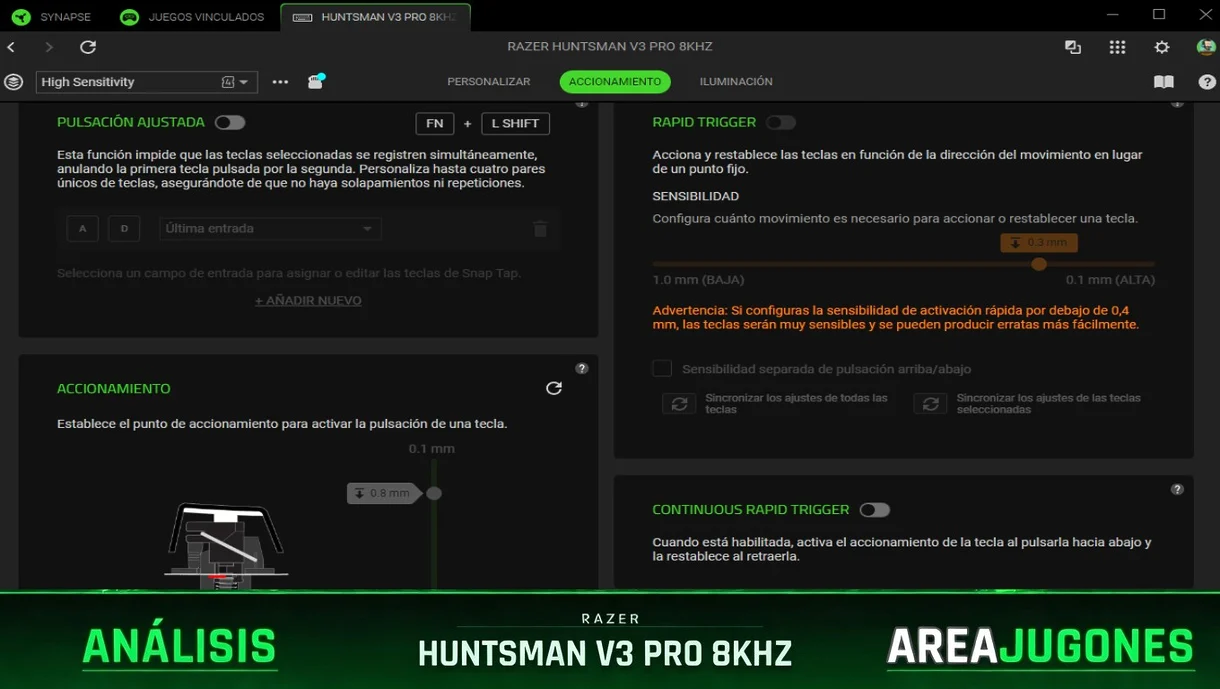Screen dimensions: 1220x689
Task: Turn on the Rapid Trigger switch
Action: coord(780,123)
